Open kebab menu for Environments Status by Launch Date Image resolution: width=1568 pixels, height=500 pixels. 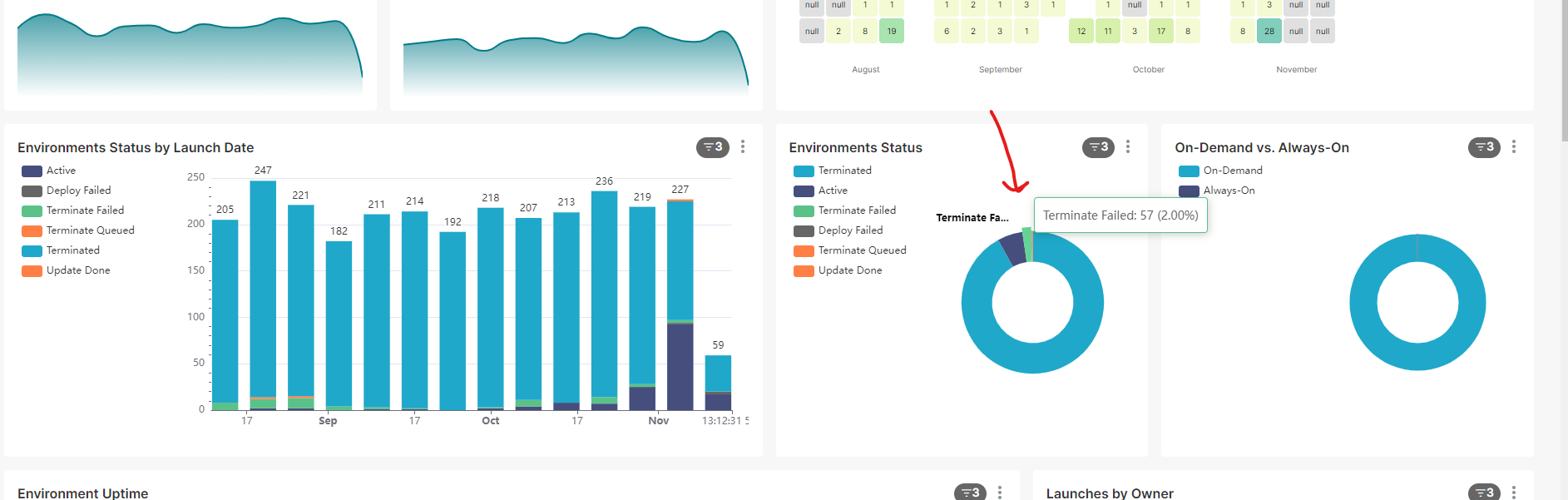(743, 147)
